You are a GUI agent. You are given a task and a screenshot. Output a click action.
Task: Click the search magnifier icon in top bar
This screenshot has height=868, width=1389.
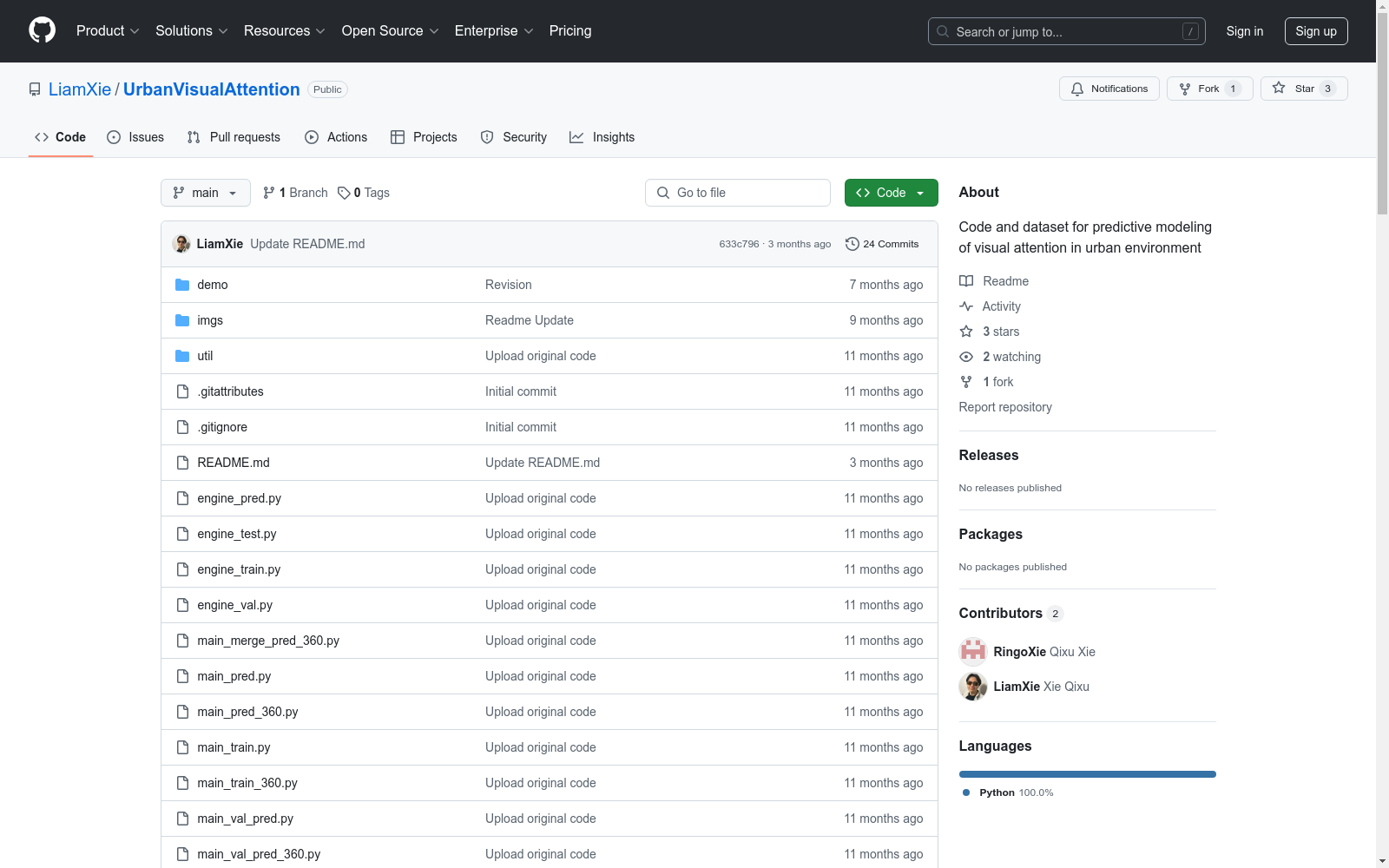point(943,31)
